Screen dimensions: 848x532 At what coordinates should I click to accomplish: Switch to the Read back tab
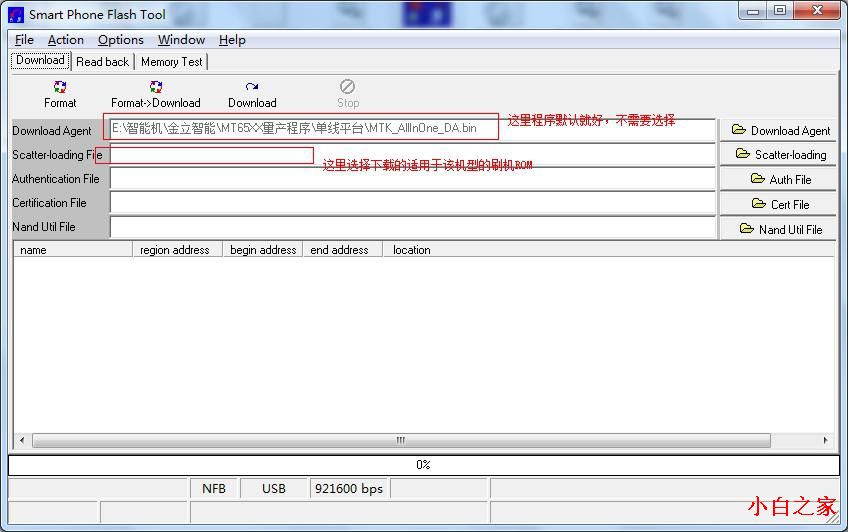pyautogui.click(x=102, y=62)
